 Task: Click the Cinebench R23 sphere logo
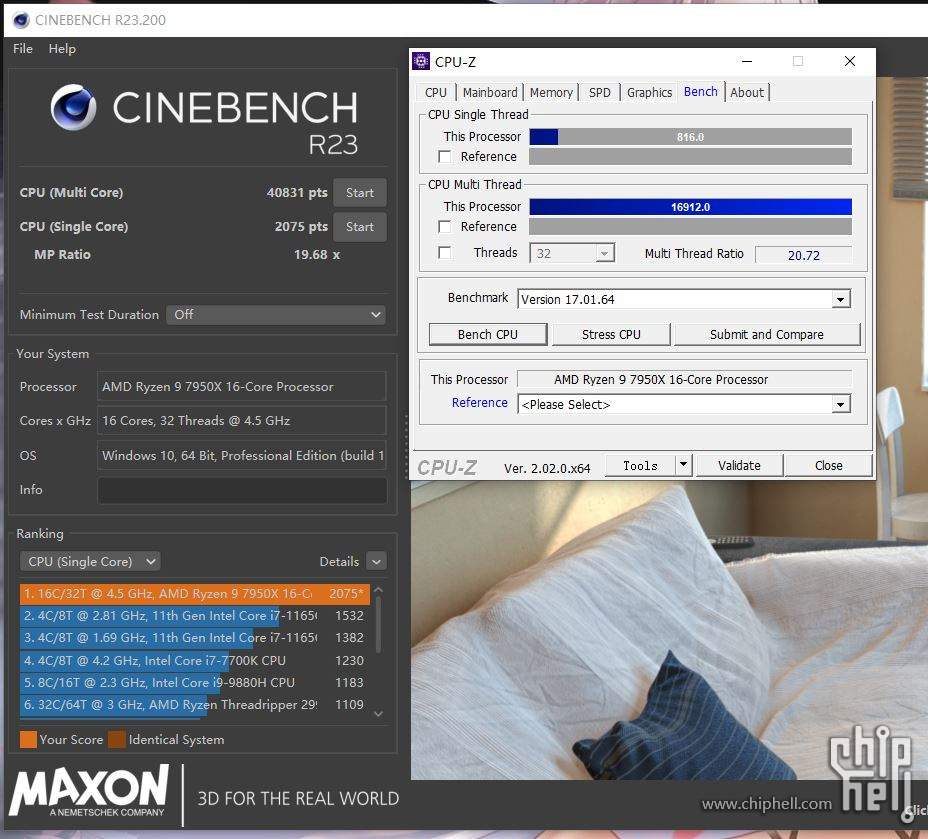pyautogui.click(x=73, y=107)
